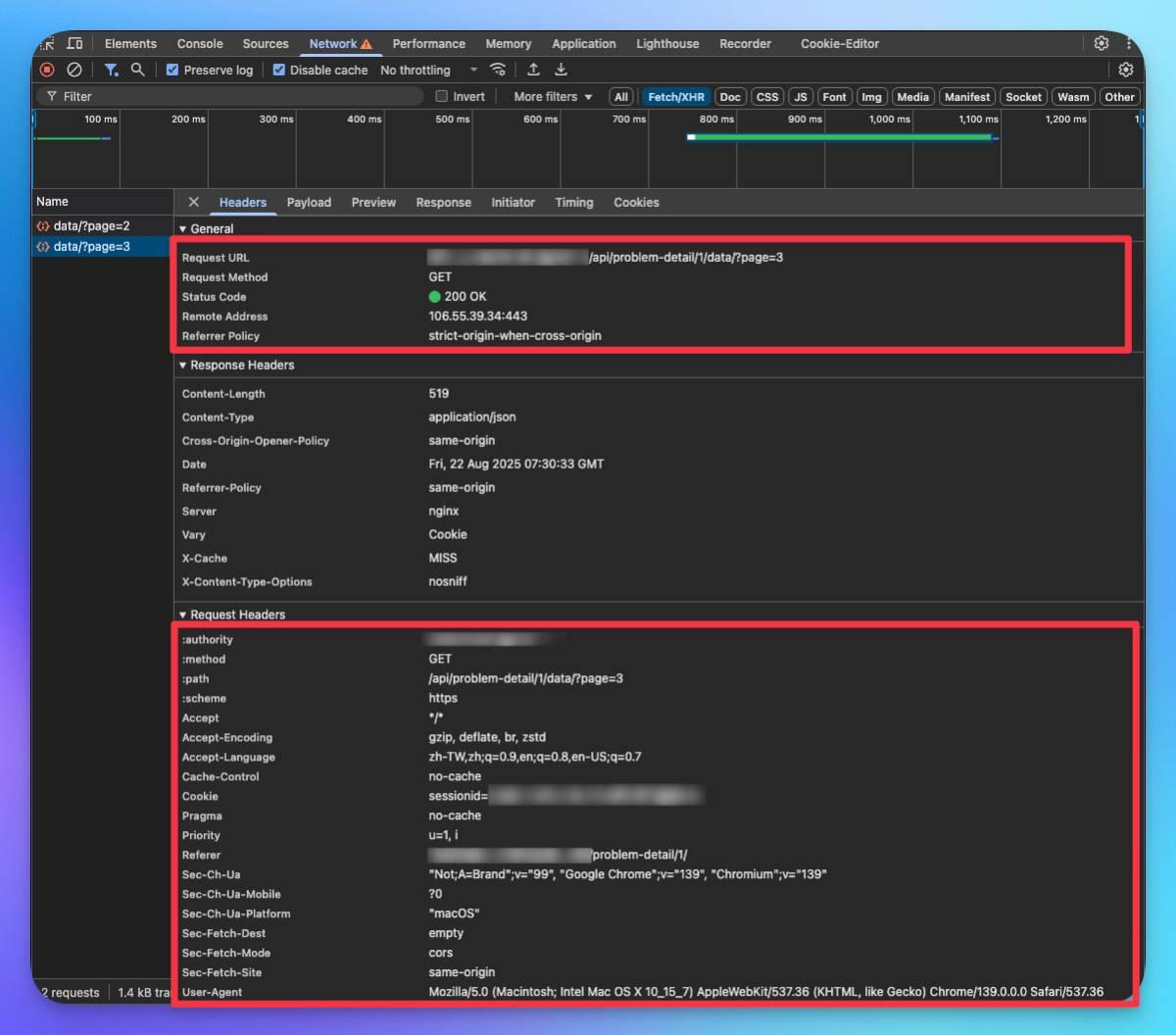Open network conditions wifi icon

tap(498, 70)
